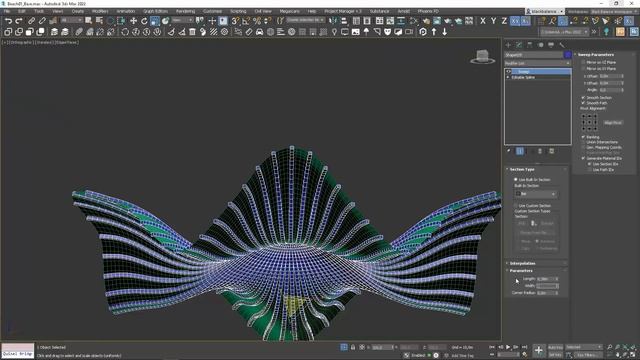Open the Workspaces dropdown at top right

click(x=613, y=11)
